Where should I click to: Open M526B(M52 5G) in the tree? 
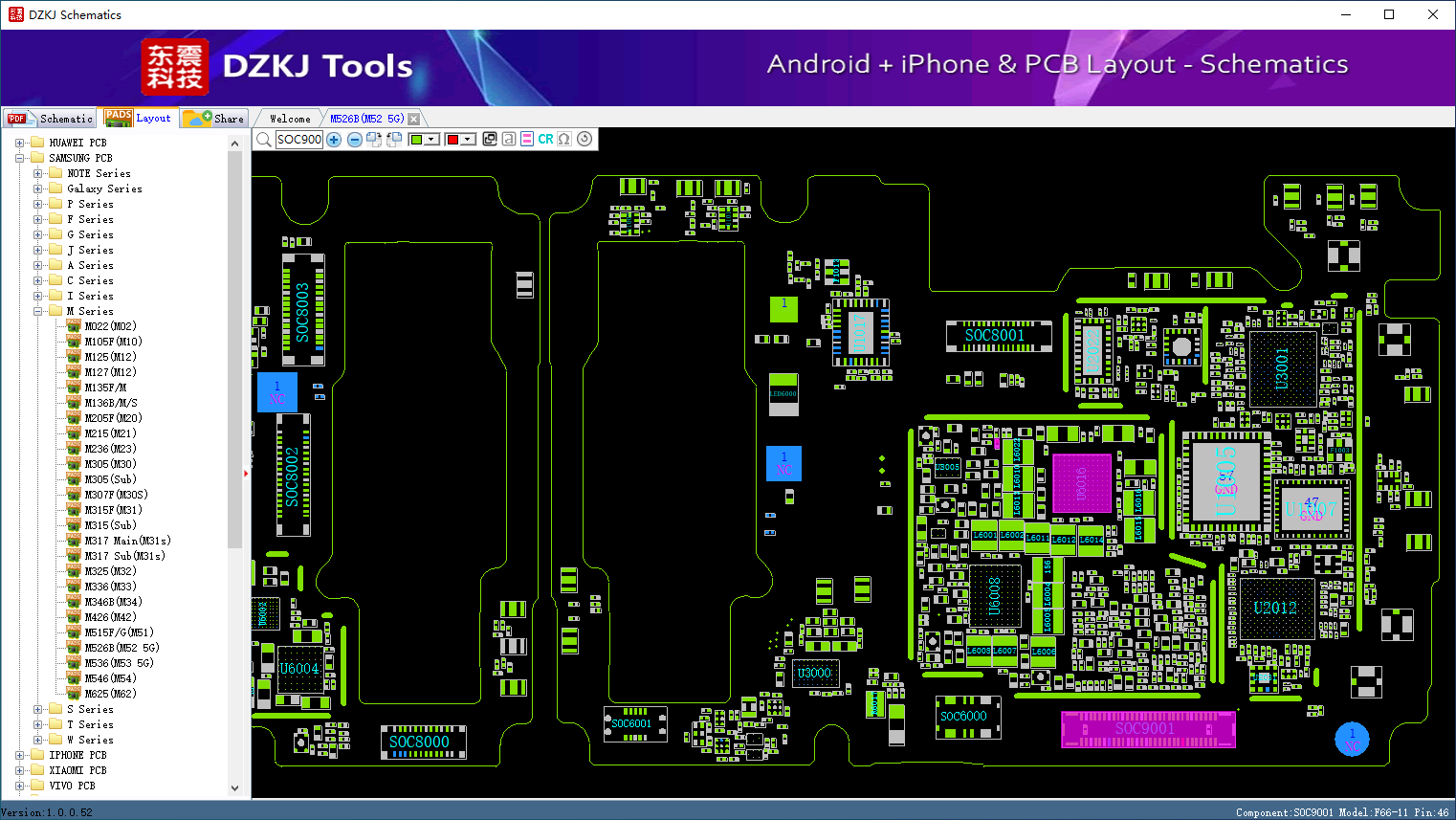pos(121,648)
